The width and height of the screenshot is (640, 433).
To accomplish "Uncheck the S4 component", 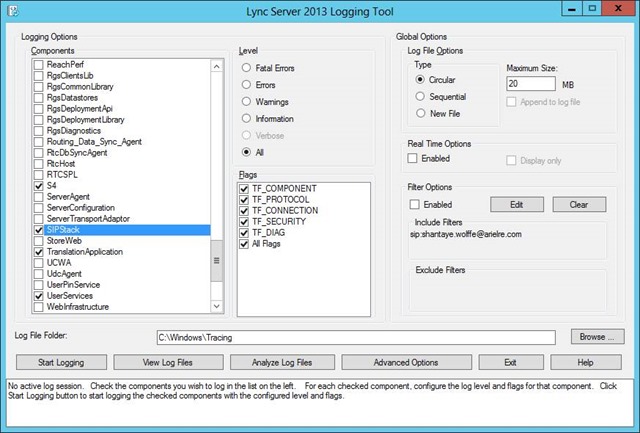I will [x=39, y=186].
